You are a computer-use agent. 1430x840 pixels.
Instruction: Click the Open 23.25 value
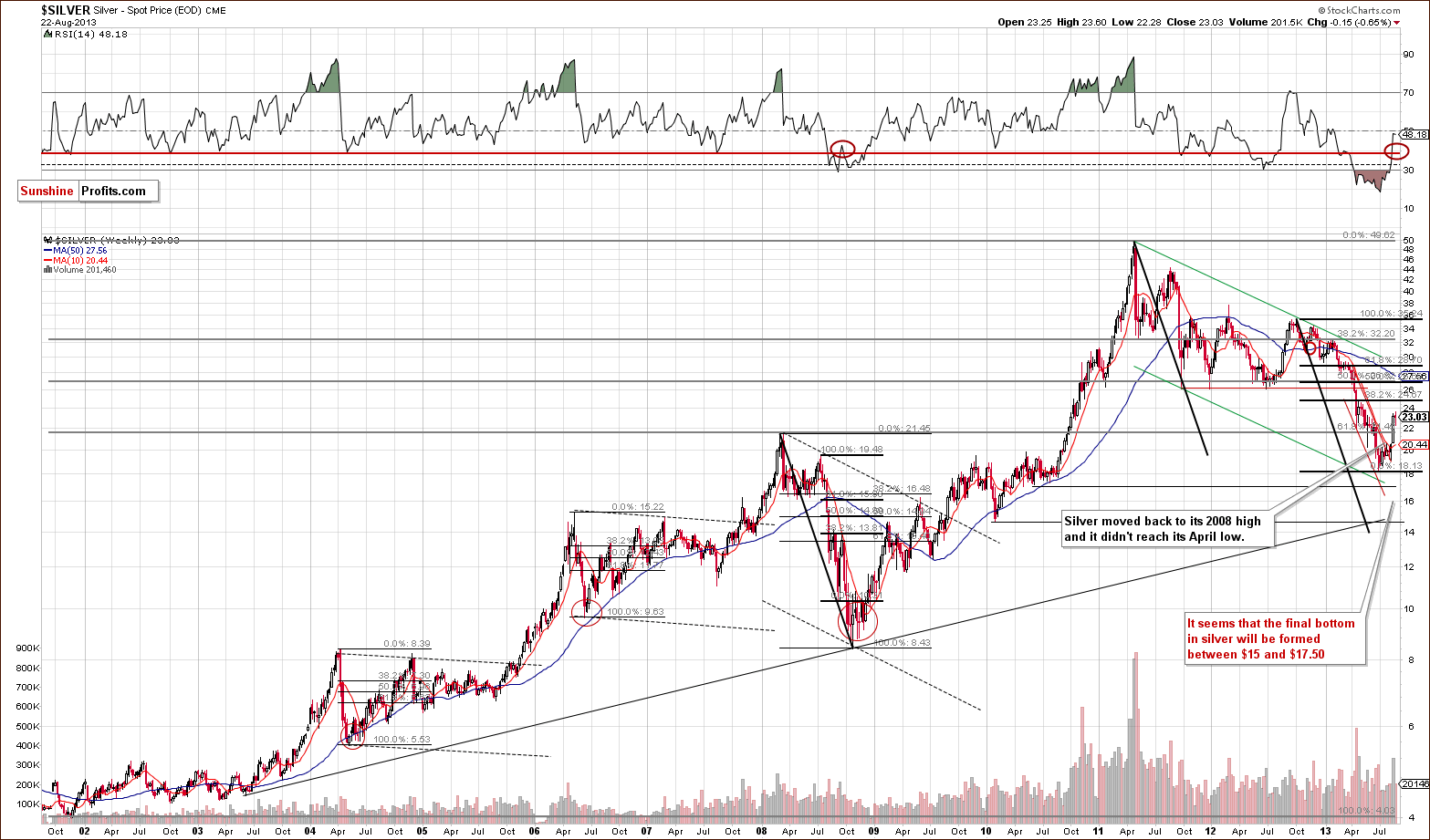point(1024,22)
